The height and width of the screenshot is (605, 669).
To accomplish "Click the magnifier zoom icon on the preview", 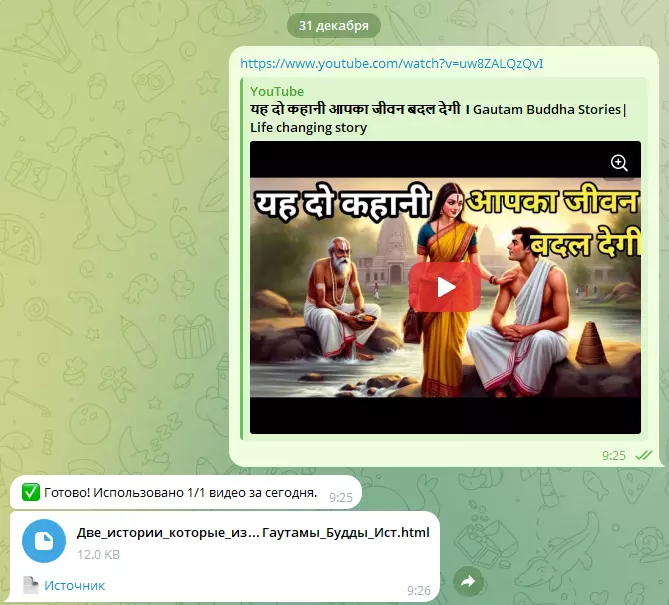I will 619,163.
